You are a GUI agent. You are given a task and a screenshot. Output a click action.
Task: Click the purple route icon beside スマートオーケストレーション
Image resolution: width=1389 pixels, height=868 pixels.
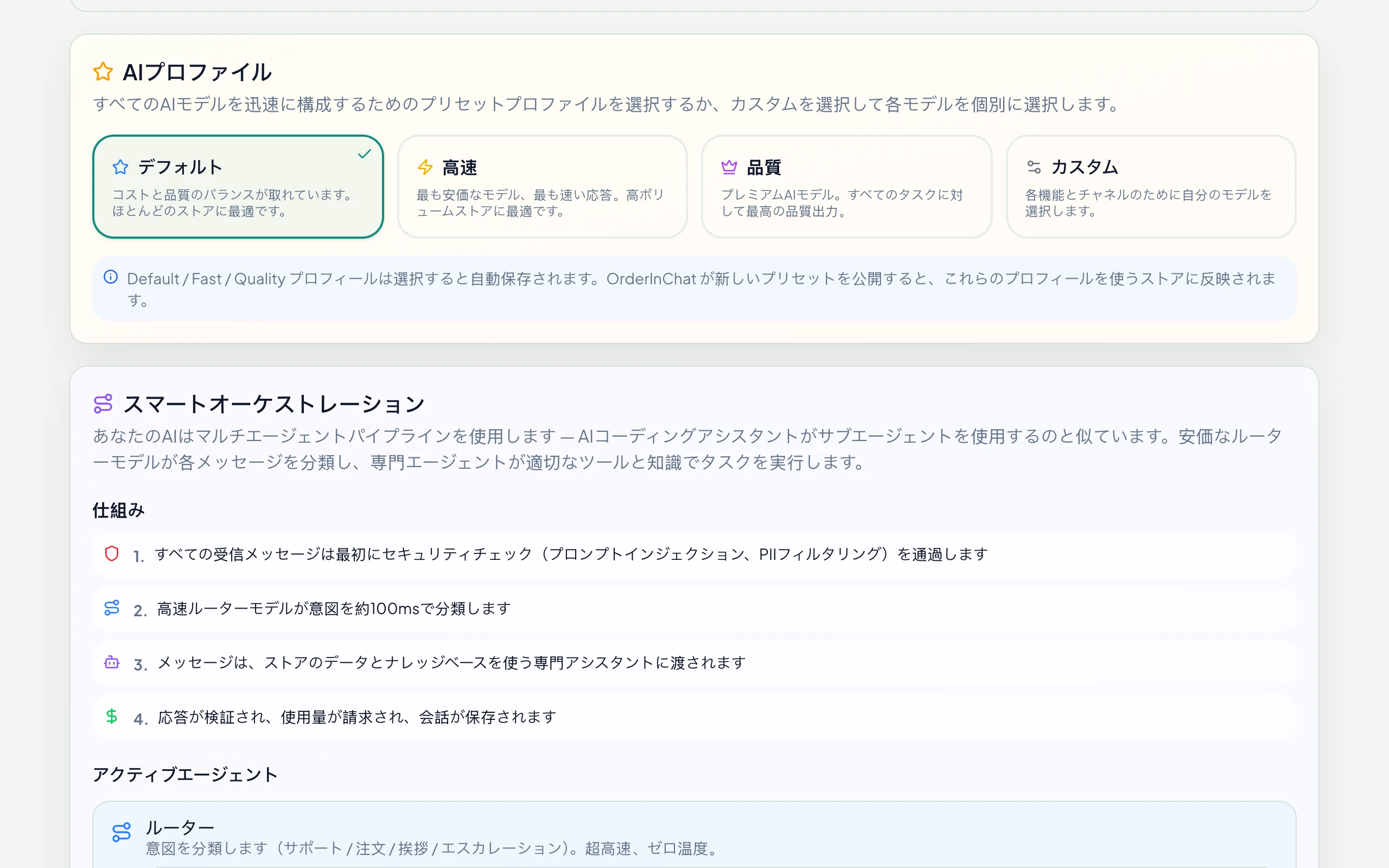point(103,404)
